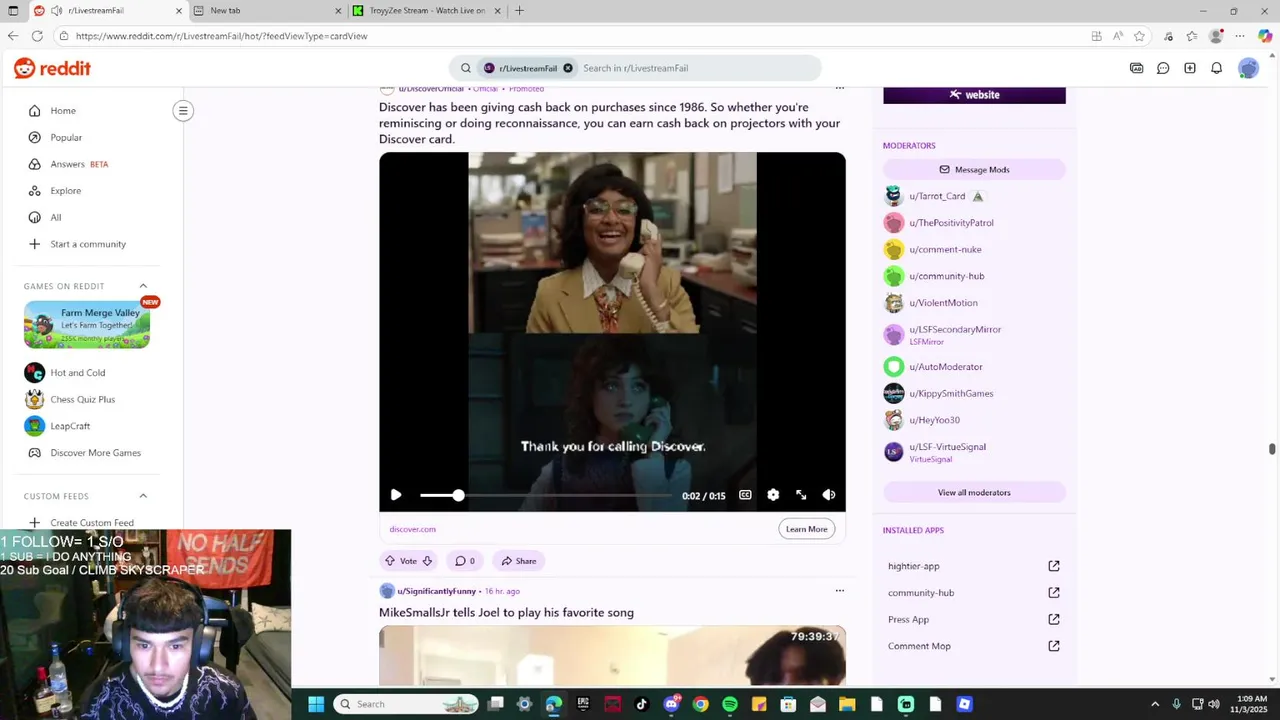
Task: Open Google Chrome from the taskbar
Action: click(x=700, y=704)
